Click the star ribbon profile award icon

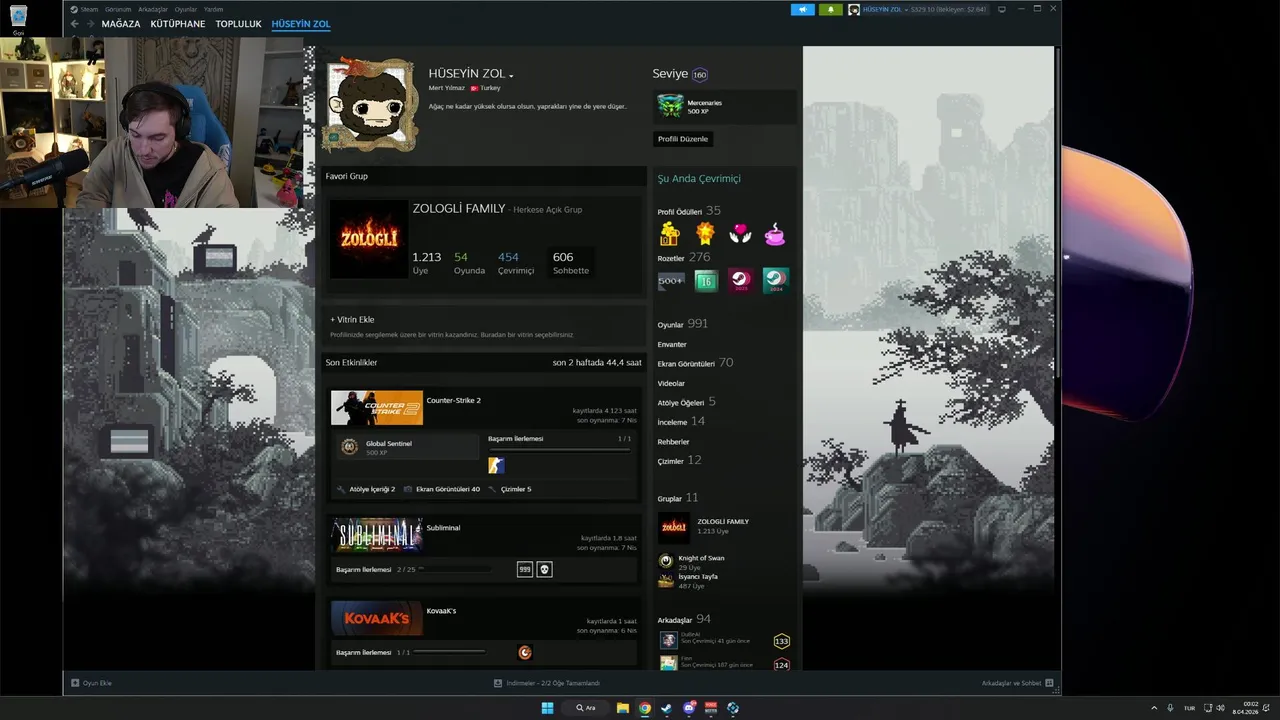(705, 234)
